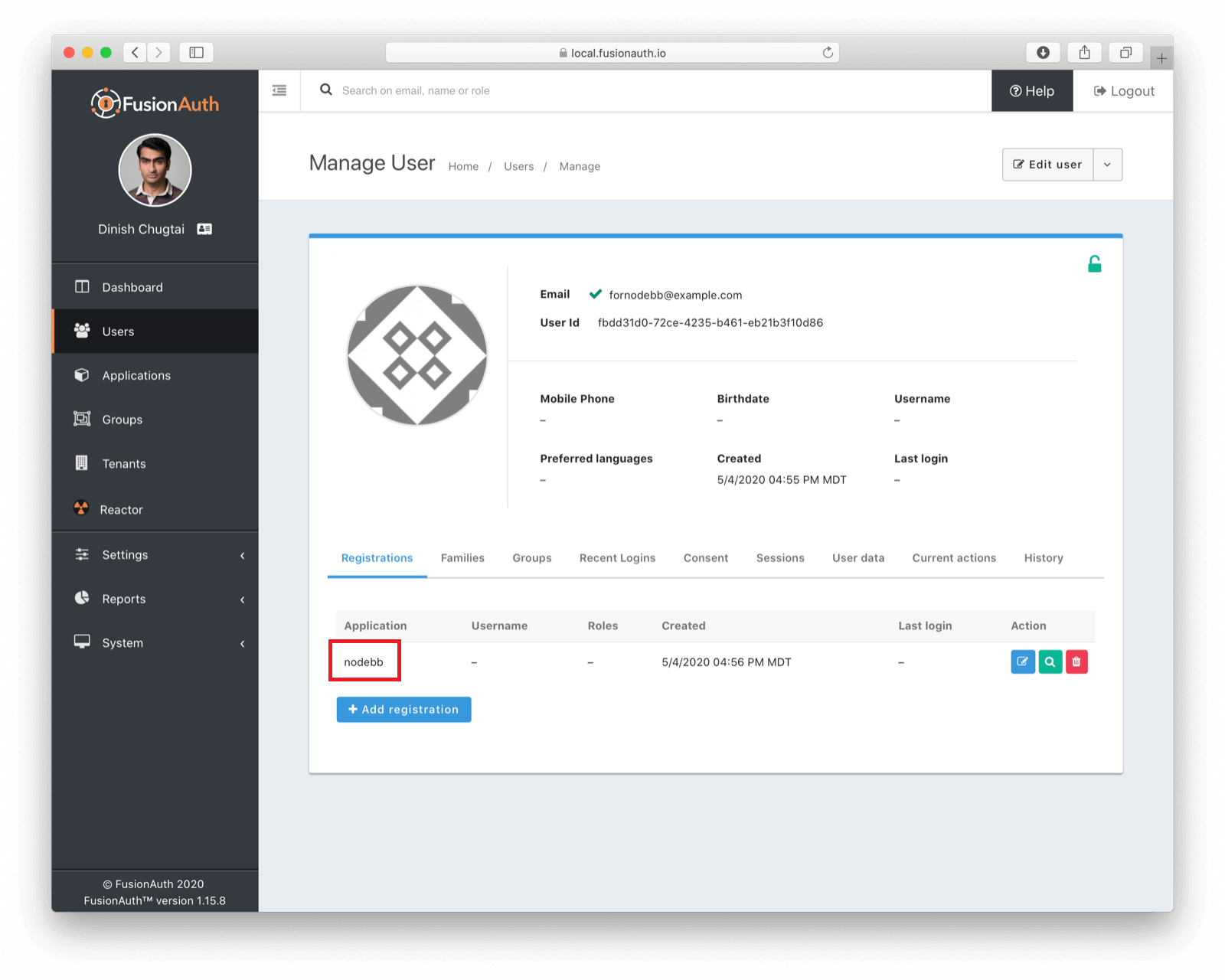Click the Edit user button
This screenshot has height=980, width=1225.
1047,165
